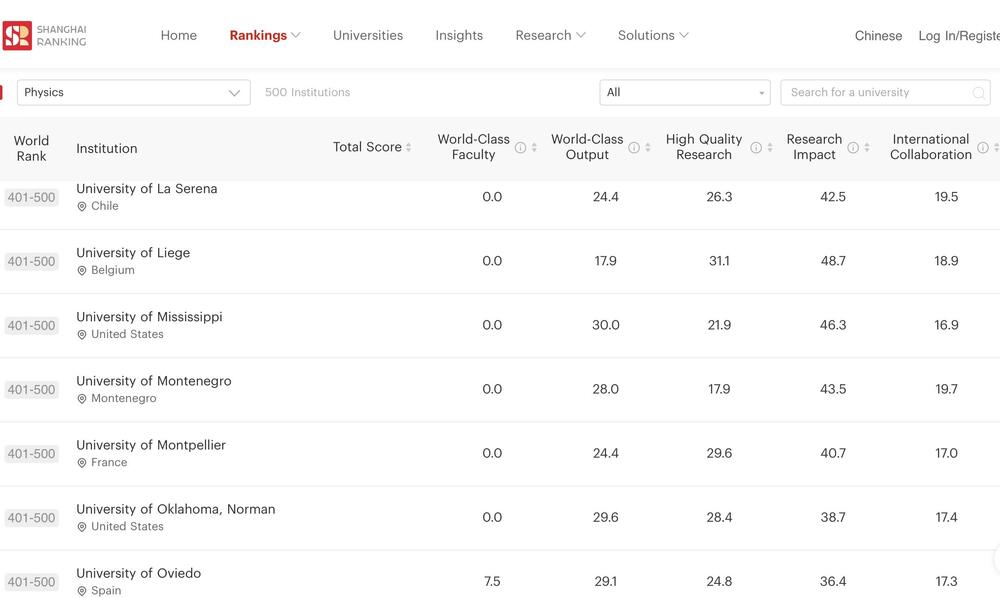Expand the Rankings menu

tap(265, 36)
